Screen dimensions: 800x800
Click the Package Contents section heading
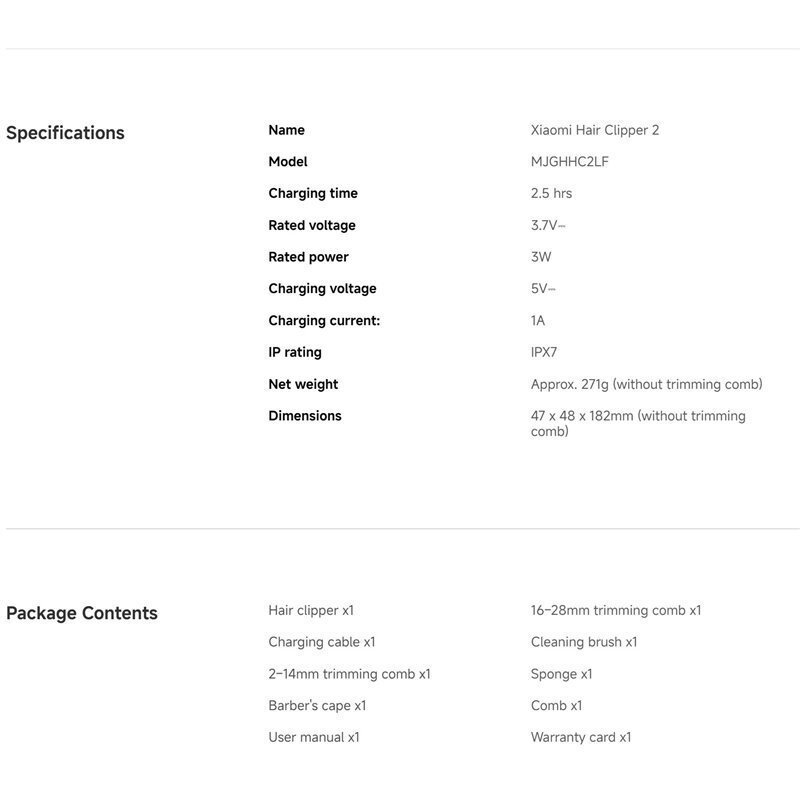pos(82,613)
